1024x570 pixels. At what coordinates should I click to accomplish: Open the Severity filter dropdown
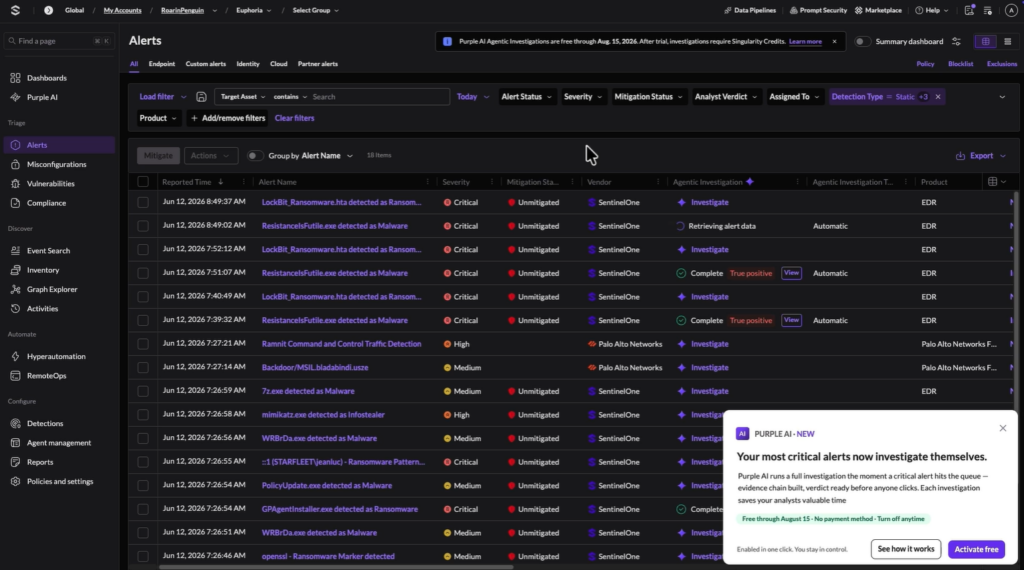click(x=583, y=97)
